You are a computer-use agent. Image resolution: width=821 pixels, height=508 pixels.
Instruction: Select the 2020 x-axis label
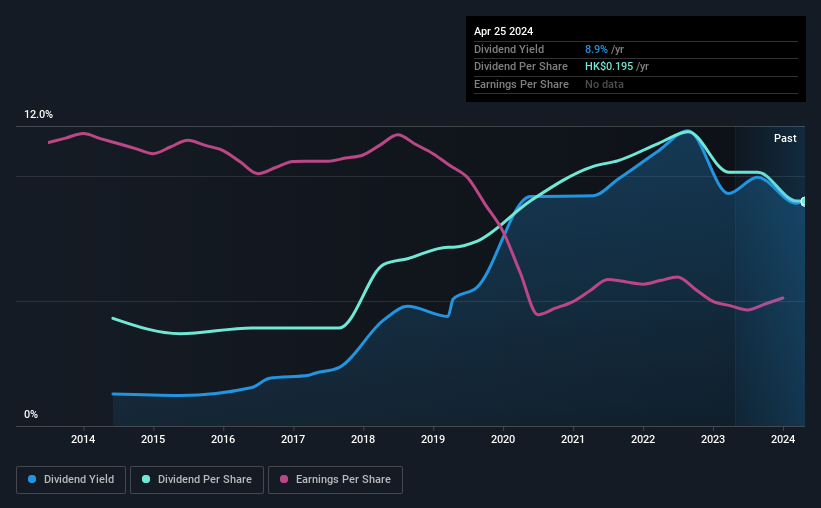[x=503, y=439]
